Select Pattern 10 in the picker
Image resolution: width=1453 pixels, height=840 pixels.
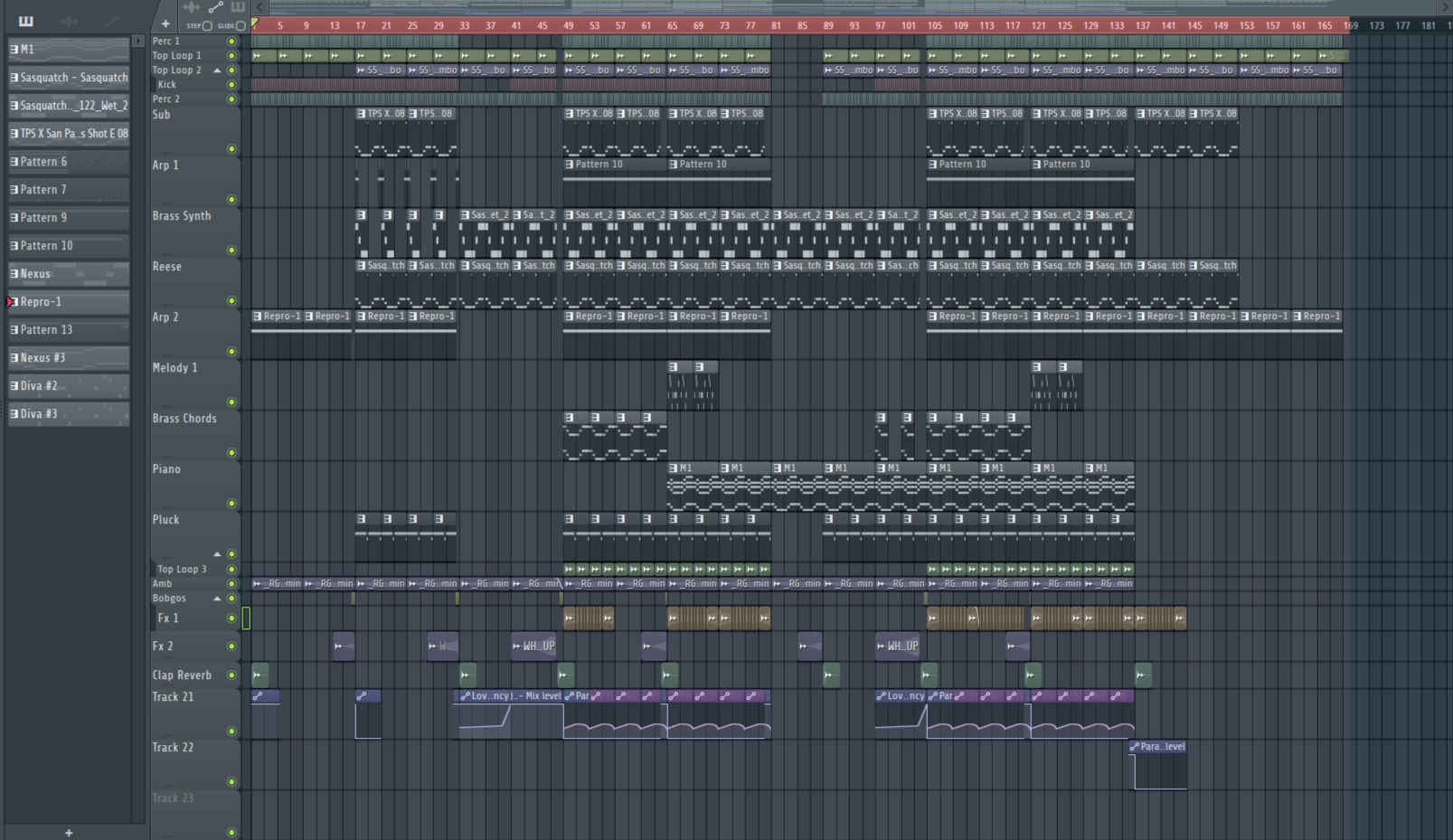tap(69, 245)
